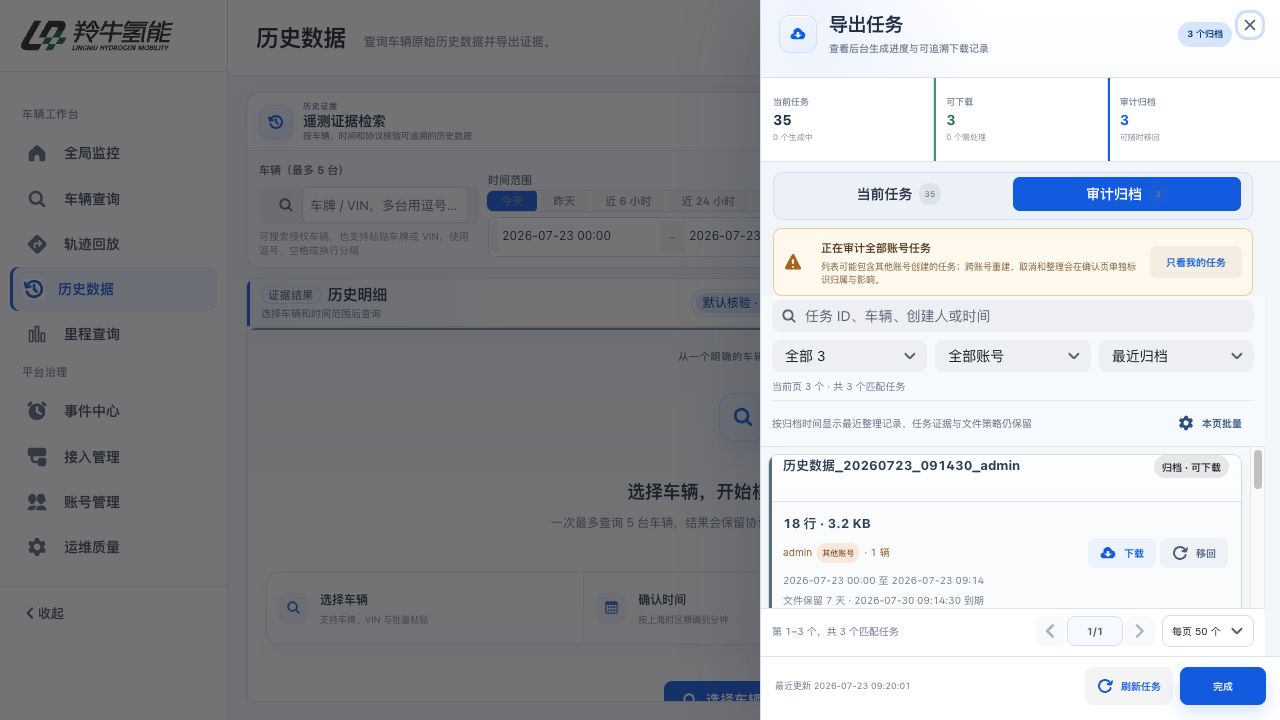The height and width of the screenshot is (720, 1280).
Task: Click 本页批量 label
Action: tap(1222, 423)
